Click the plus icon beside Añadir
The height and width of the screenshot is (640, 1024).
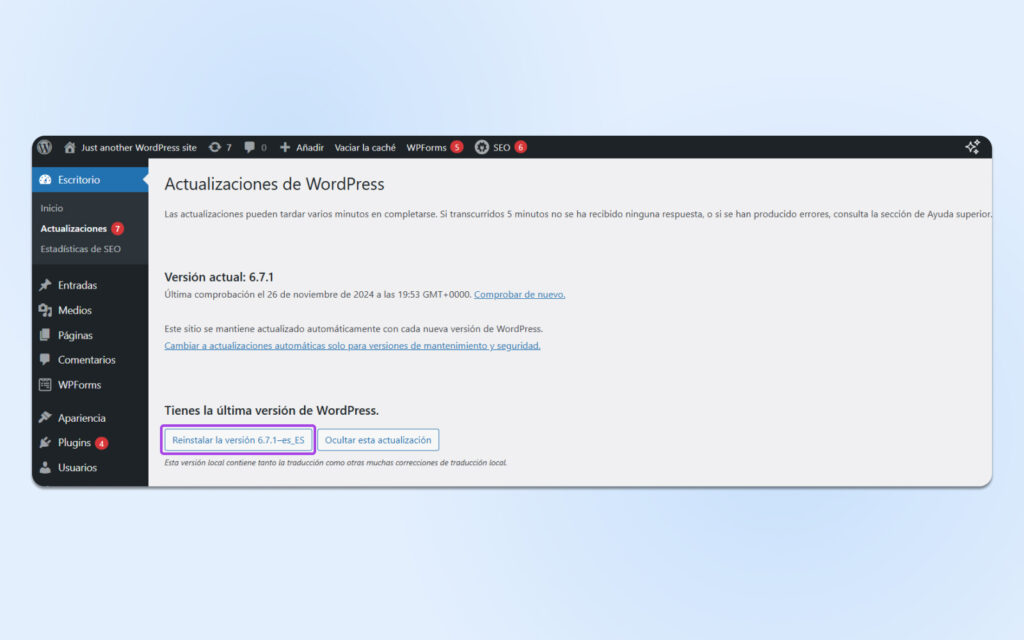click(x=285, y=147)
